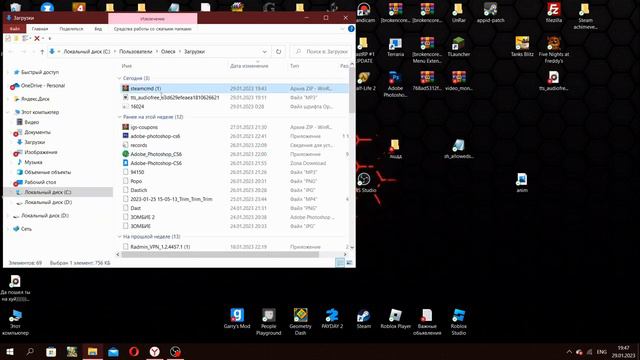Open the UnRar folder on the desktop
This screenshot has height=360, width=640.
(458, 12)
